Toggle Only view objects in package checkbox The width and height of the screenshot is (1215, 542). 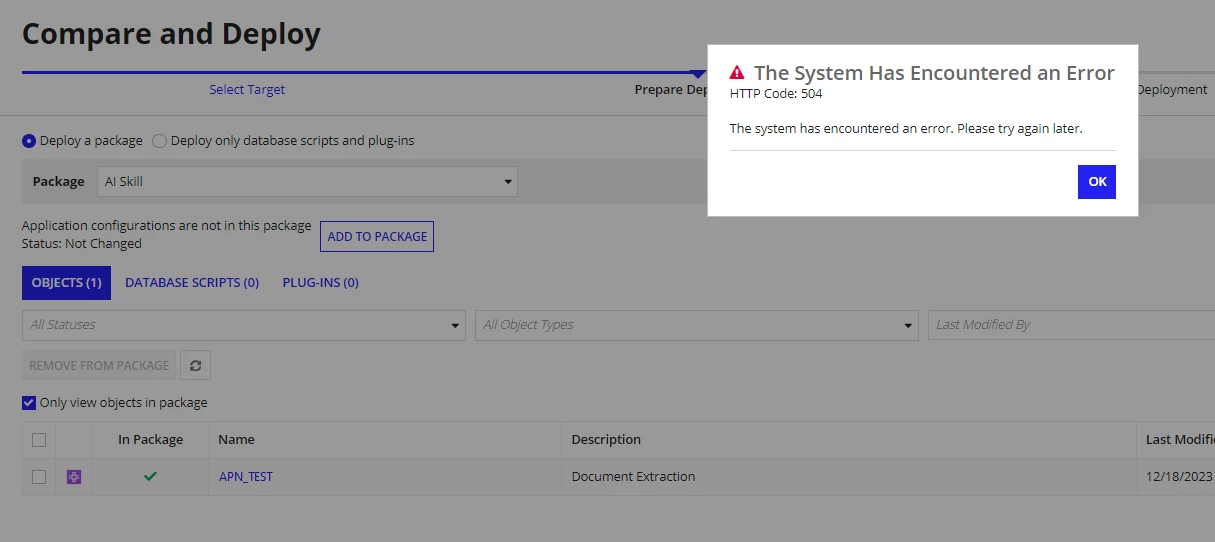click(29, 402)
